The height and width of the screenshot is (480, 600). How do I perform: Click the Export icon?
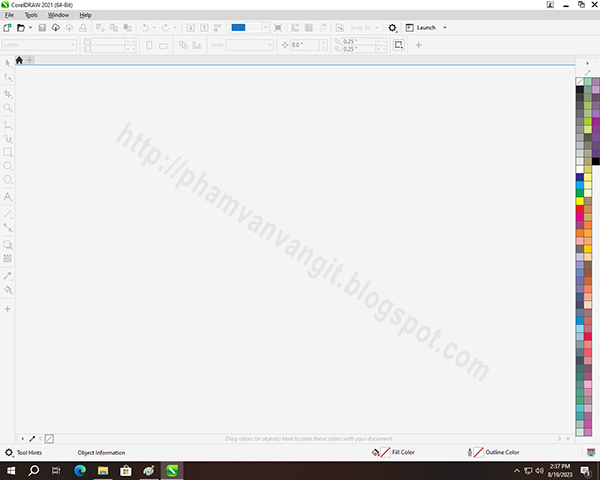[x=204, y=28]
